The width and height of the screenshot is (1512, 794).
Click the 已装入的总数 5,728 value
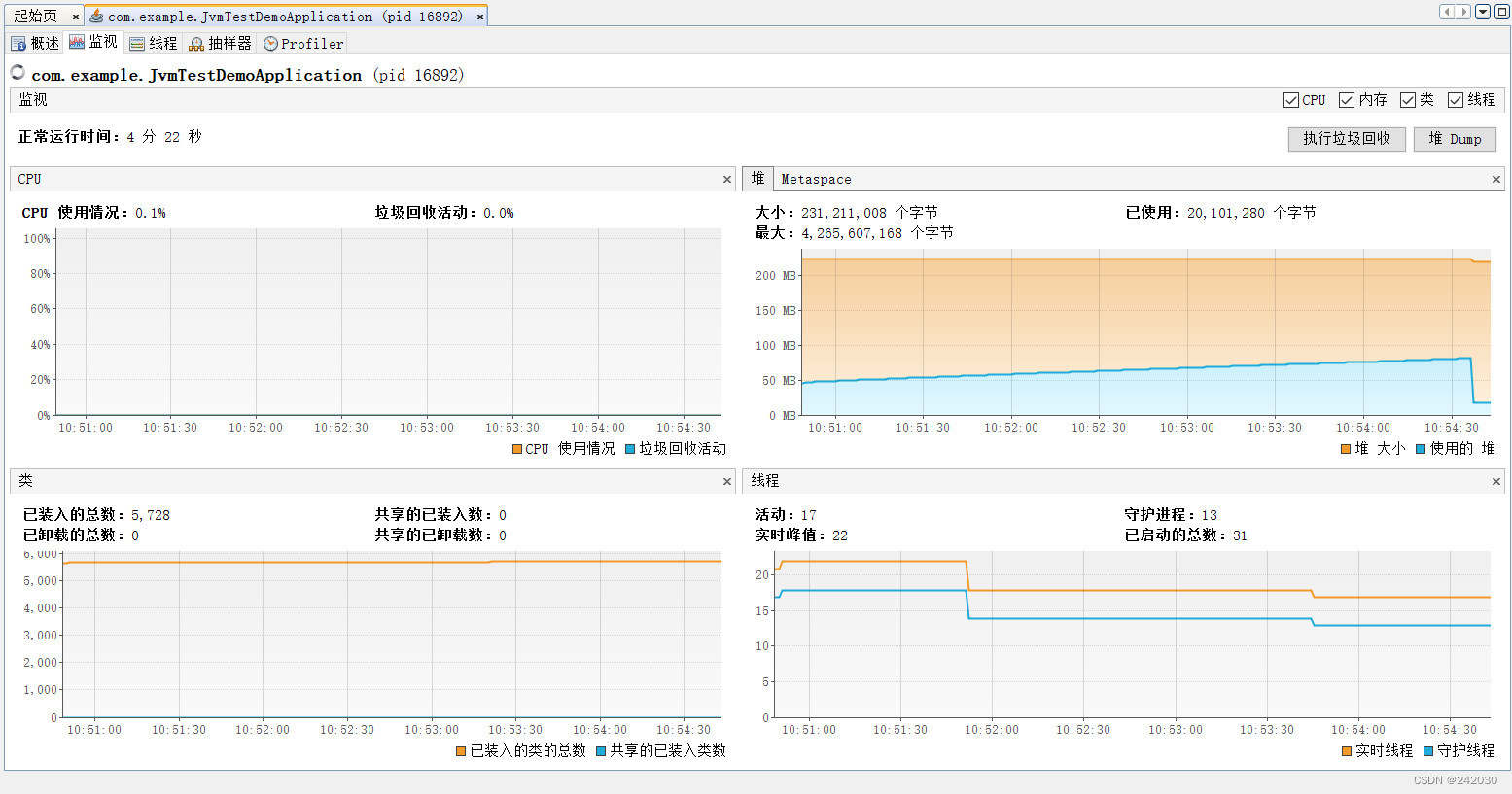coord(151,515)
